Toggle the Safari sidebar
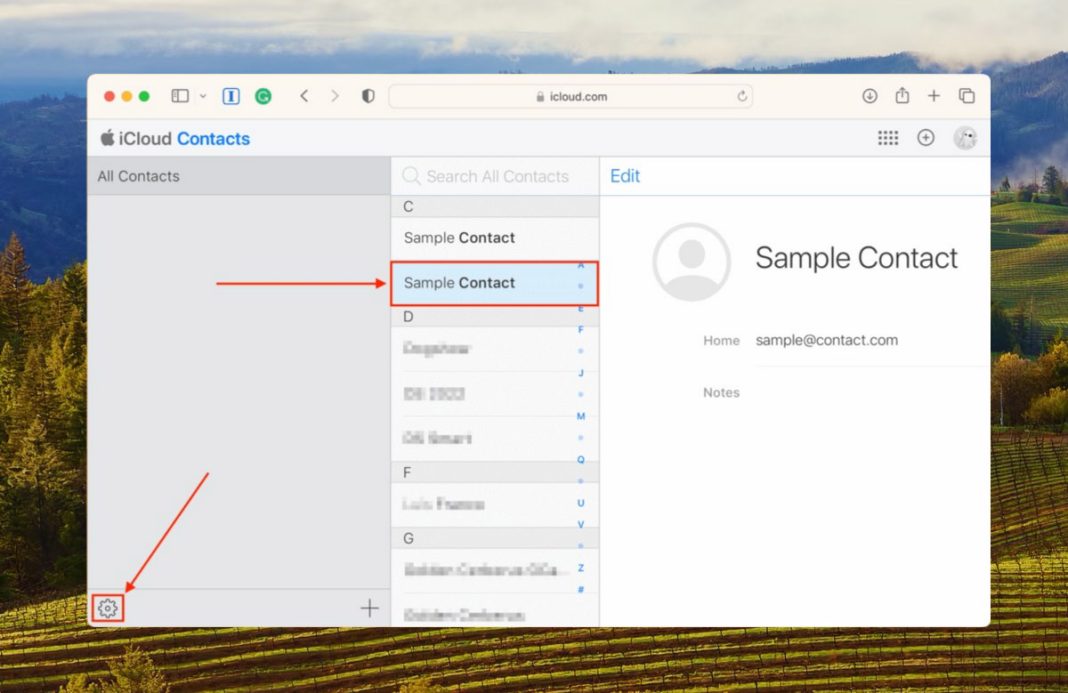1068x693 pixels. pyautogui.click(x=180, y=96)
